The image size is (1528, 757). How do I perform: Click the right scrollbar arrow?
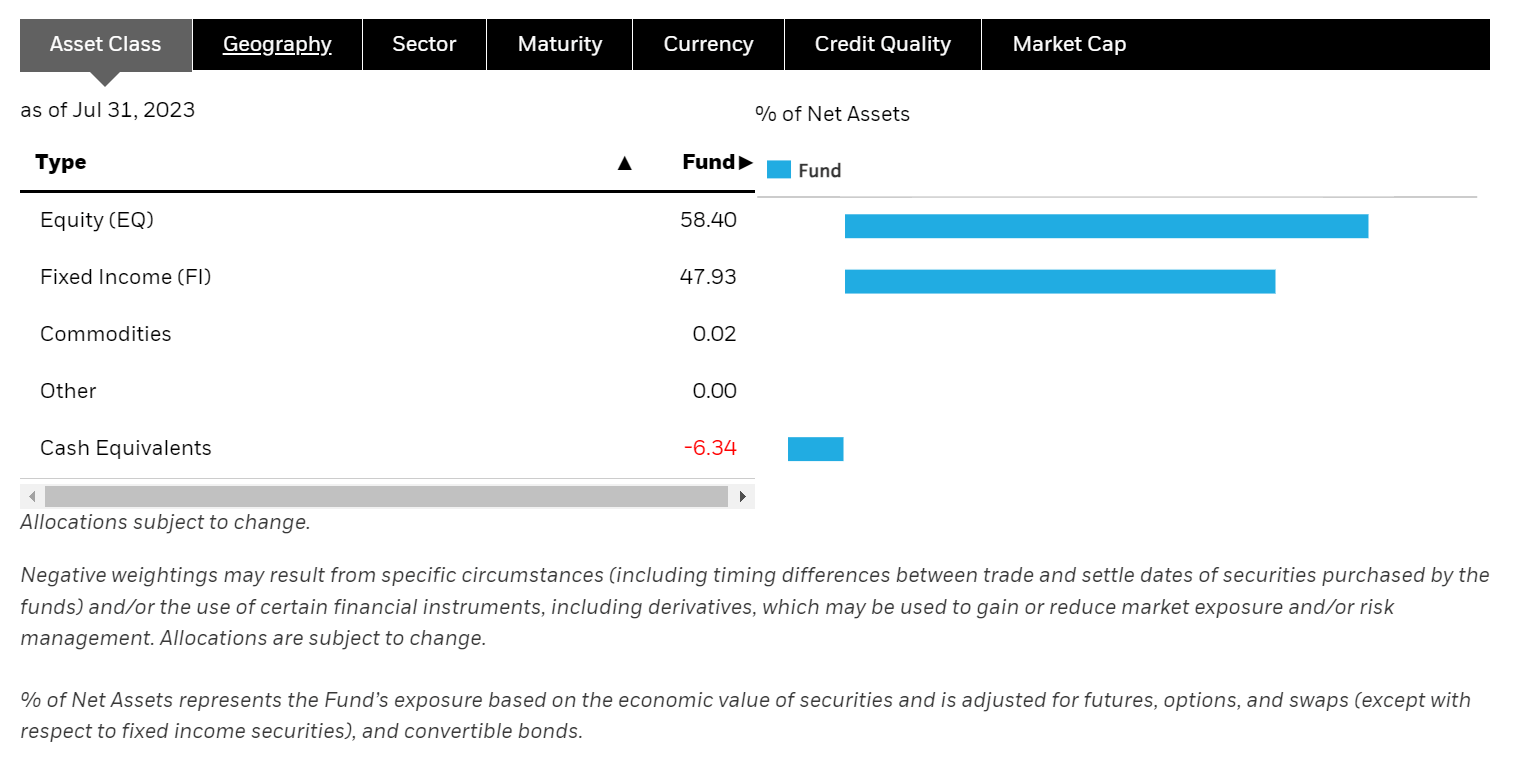coord(742,496)
